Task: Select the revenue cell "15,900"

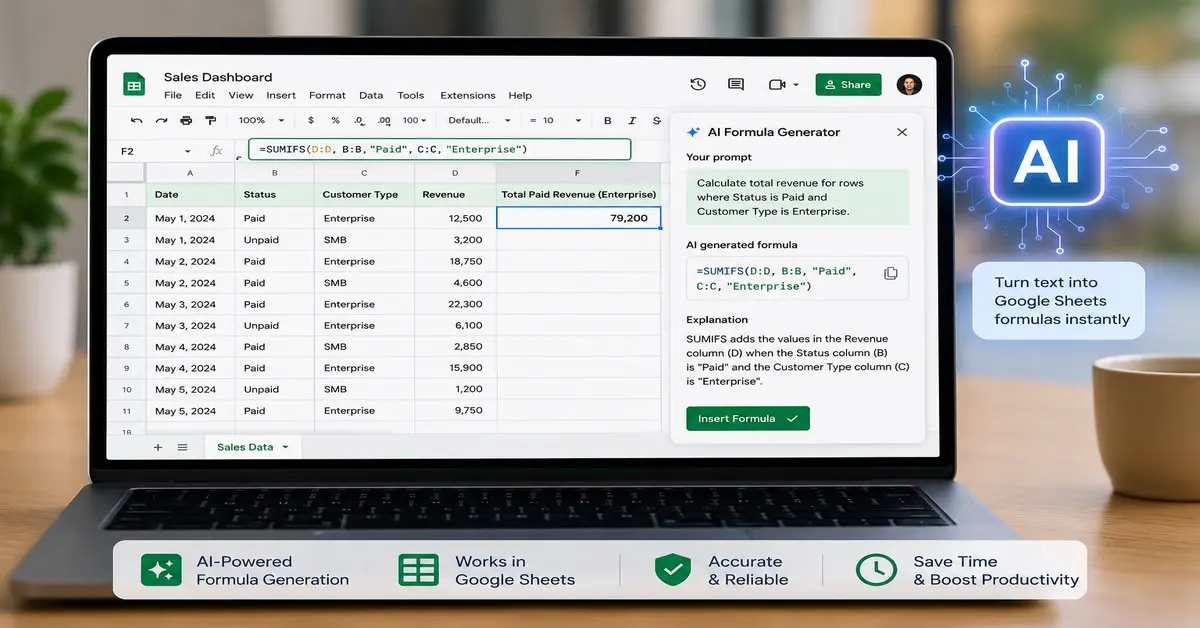Action: [x=455, y=368]
